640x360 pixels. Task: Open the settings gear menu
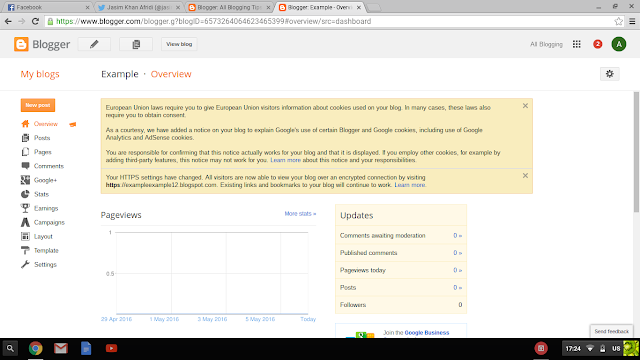point(609,74)
